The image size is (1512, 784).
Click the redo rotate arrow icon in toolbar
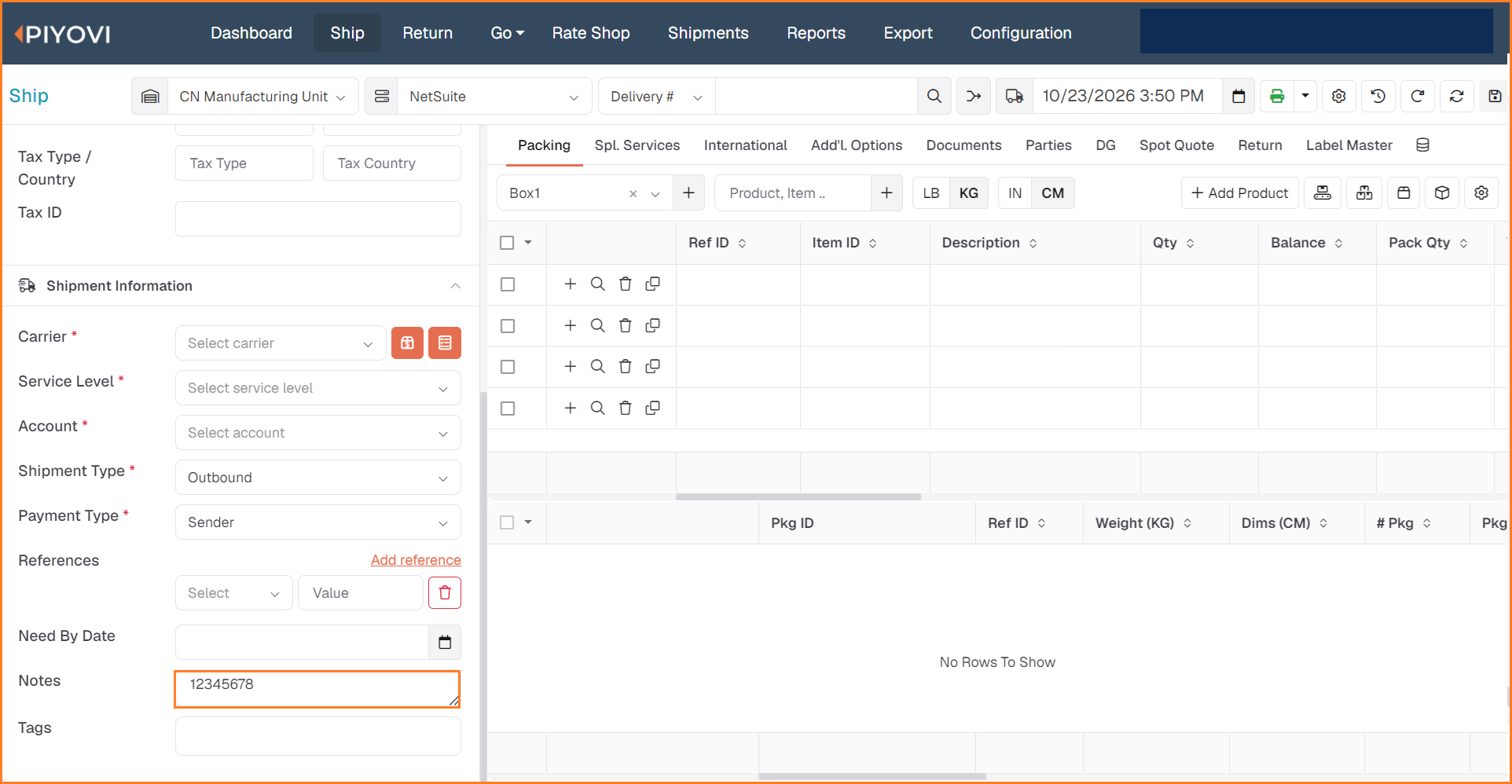1417,96
